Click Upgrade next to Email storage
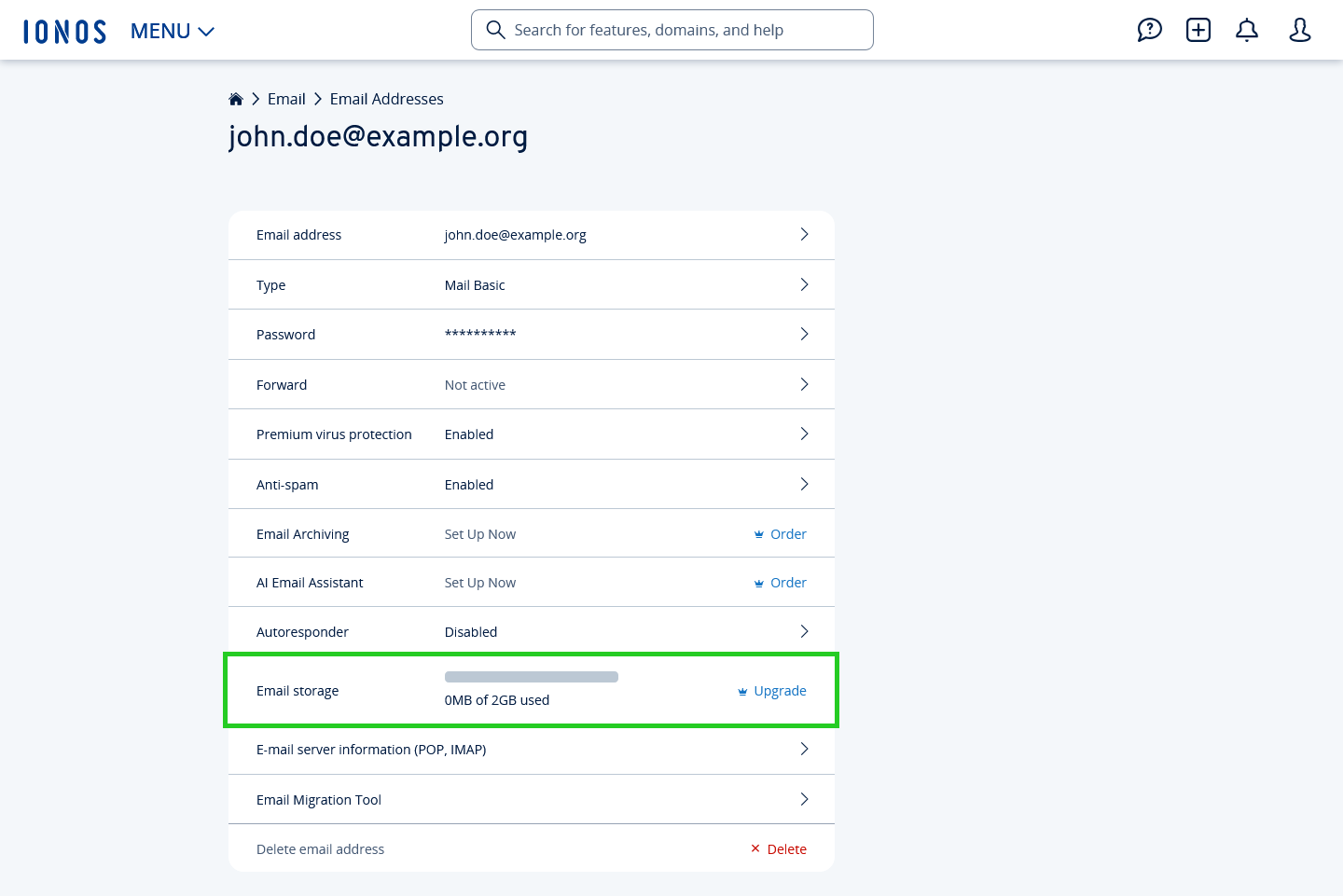The width and height of the screenshot is (1343, 896). 781,690
